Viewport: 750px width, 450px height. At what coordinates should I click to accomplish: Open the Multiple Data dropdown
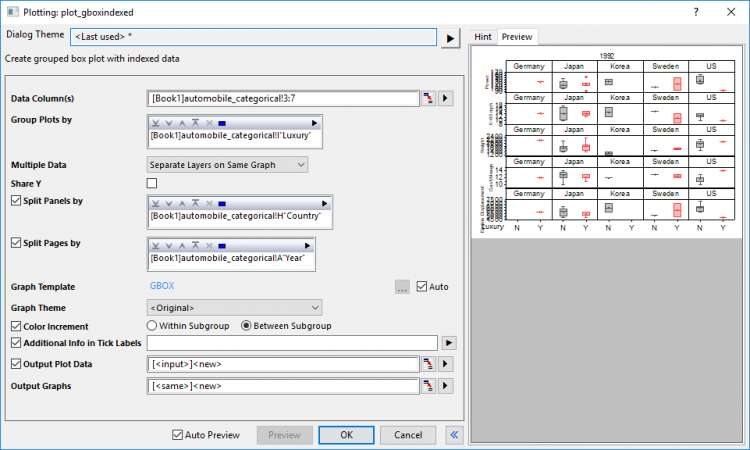pos(227,164)
